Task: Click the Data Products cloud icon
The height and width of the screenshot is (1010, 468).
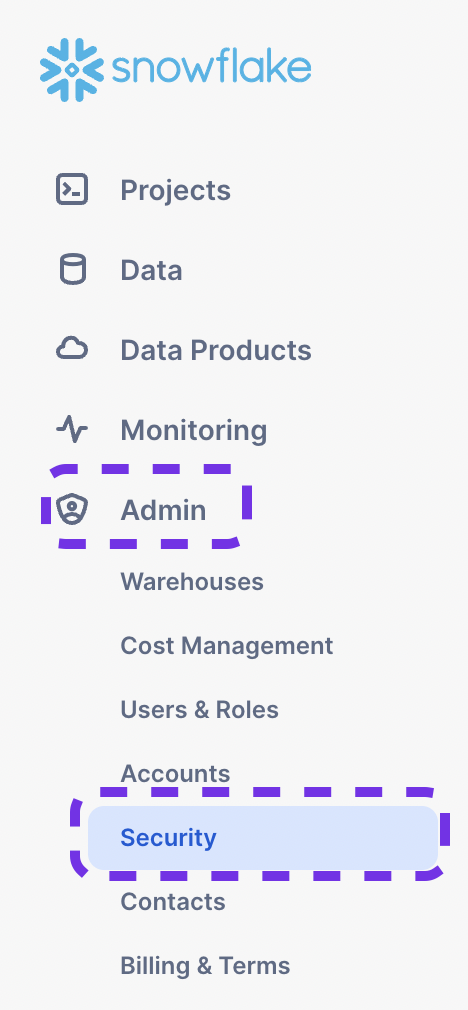Action: [72, 349]
